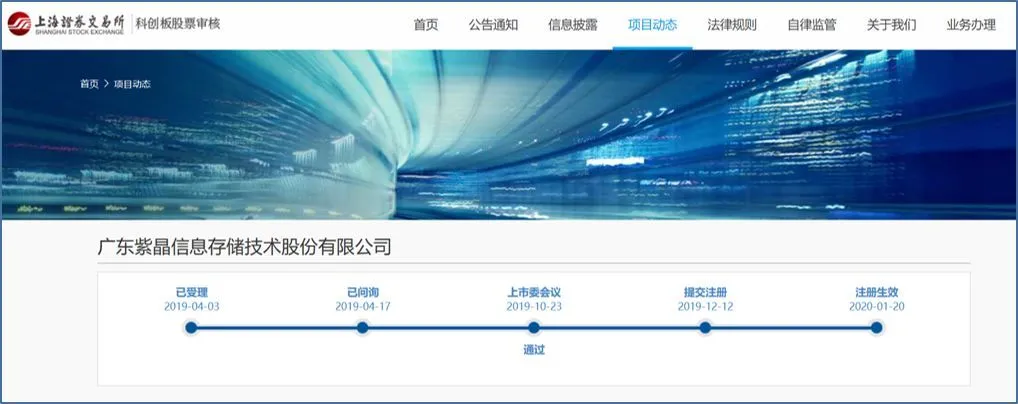Open the 法律规则 menu item
1018x404 pixels.
(x=732, y=25)
